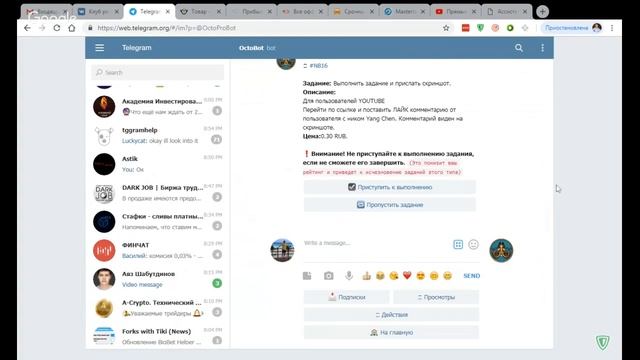Click the 'Telegram' header label
The height and width of the screenshot is (360, 640).
click(x=136, y=48)
